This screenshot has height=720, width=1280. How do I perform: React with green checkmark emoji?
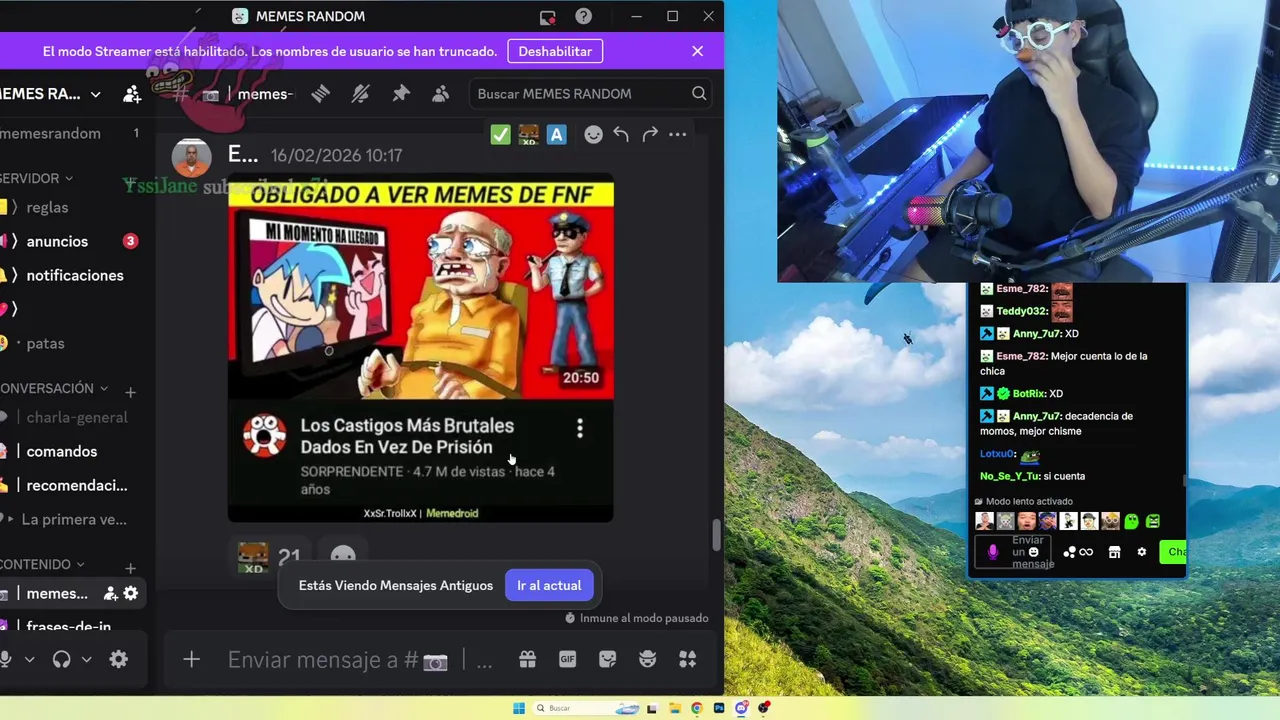point(501,134)
